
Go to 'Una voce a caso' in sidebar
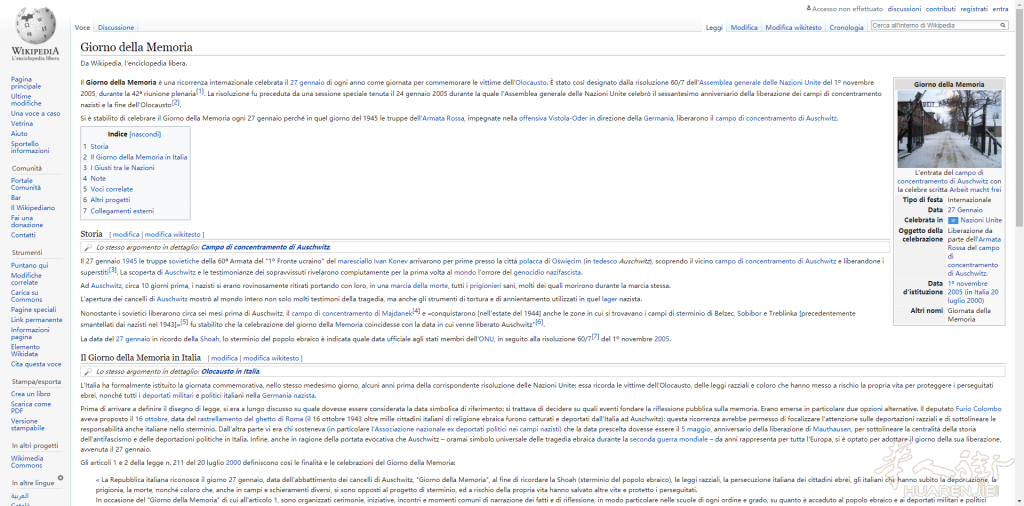tap(35, 113)
